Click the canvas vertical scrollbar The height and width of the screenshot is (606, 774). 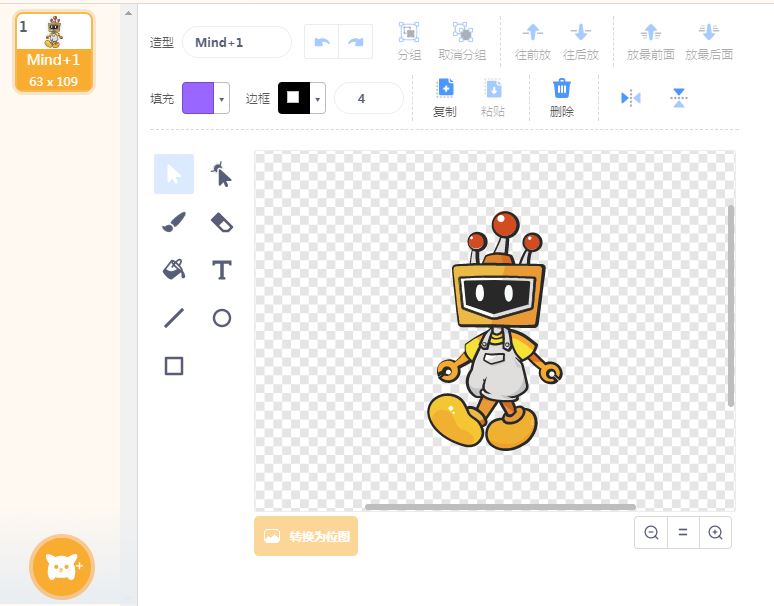coord(731,306)
